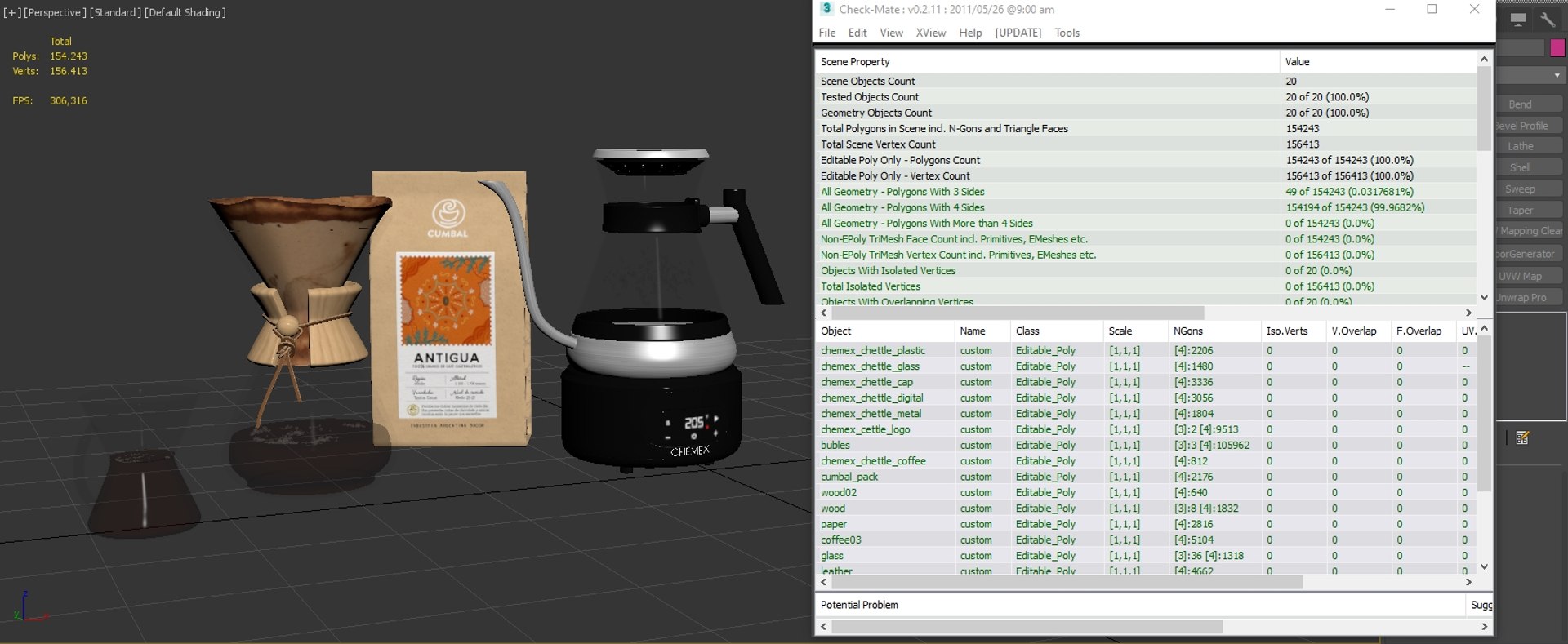Image resolution: width=1568 pixels, height=644 pixels.
Task: Click the Check-Mate application icon in title bar
Action: (x=826, y=9)
